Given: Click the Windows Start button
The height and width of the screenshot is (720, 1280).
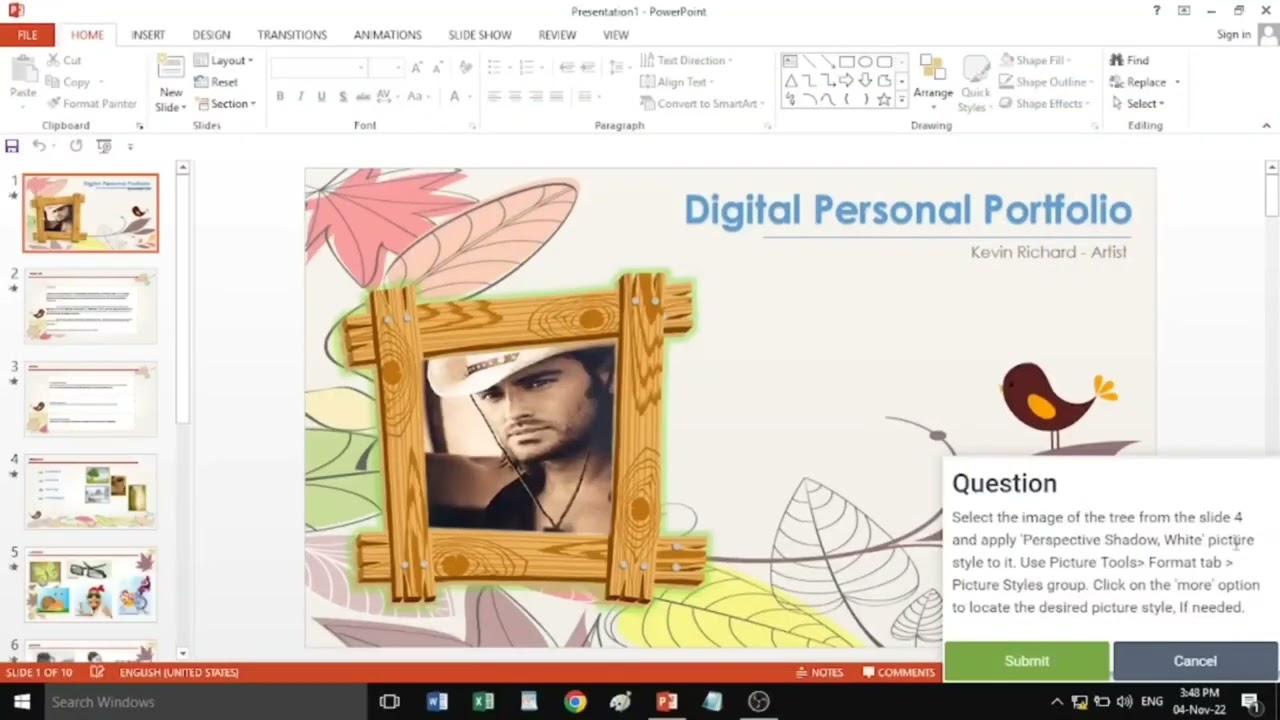Looking at the screenshot, I should point(21,702).
